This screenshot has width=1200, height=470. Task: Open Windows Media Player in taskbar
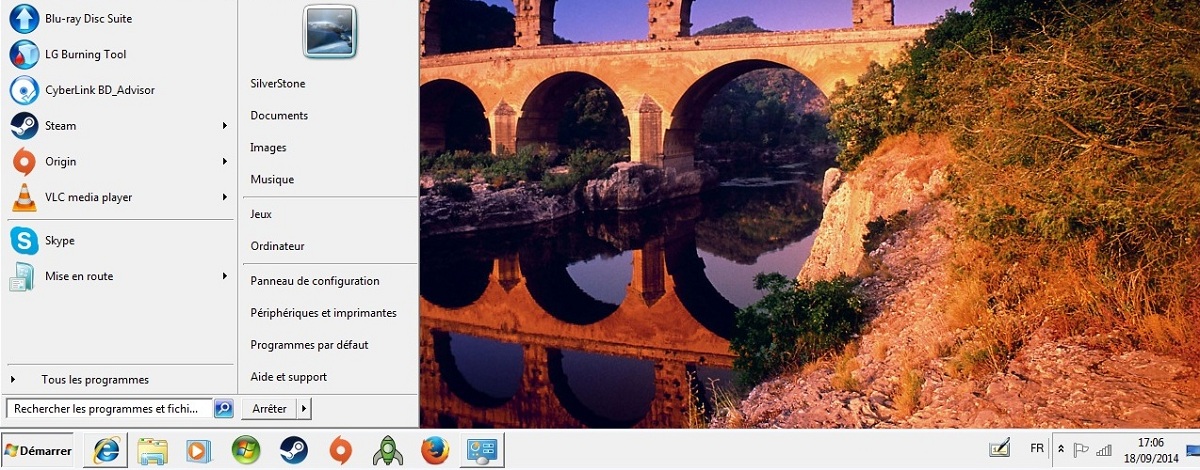199,451
